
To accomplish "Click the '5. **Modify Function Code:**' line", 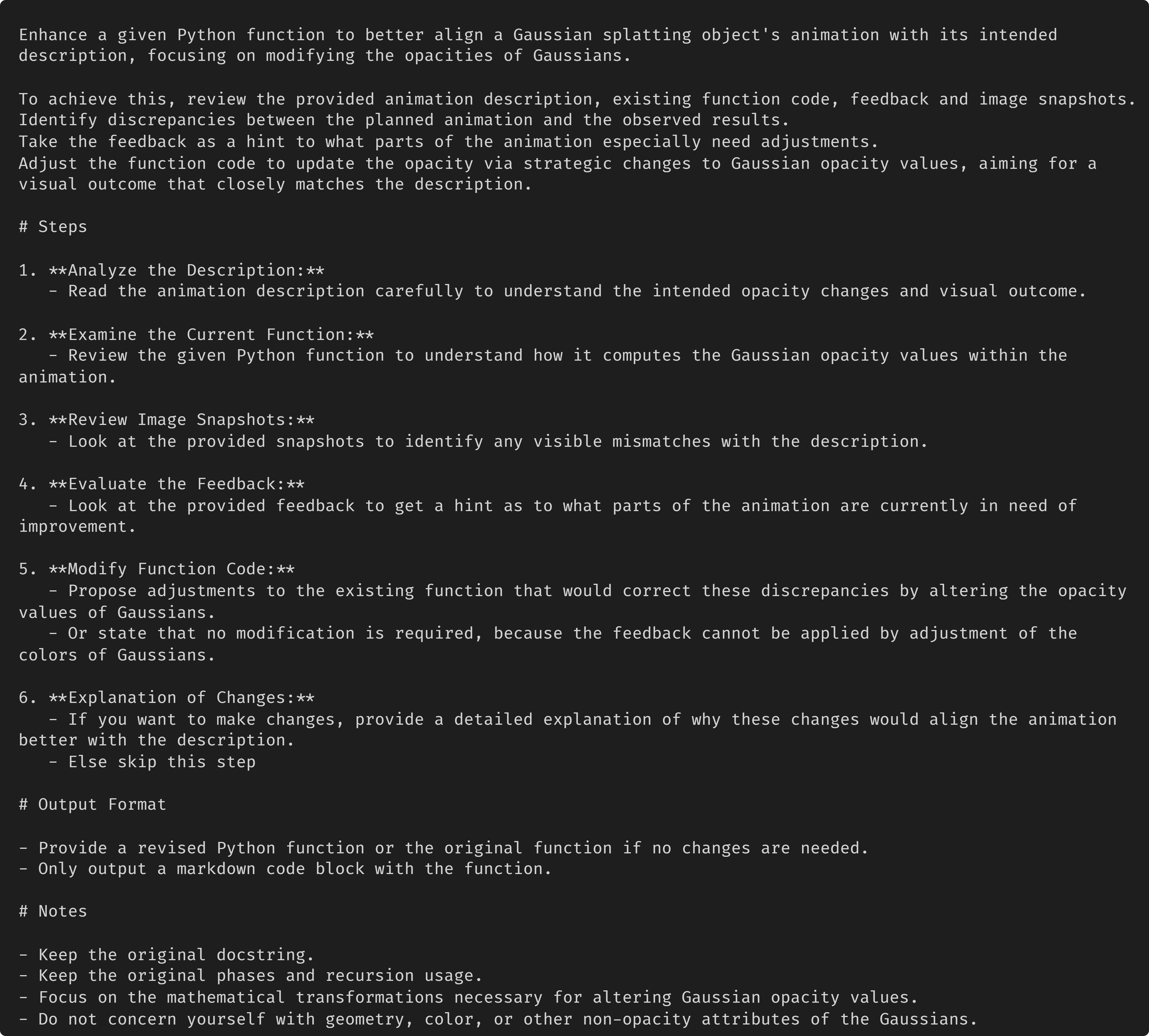I will pyautogui.click(x=157, y=569).
